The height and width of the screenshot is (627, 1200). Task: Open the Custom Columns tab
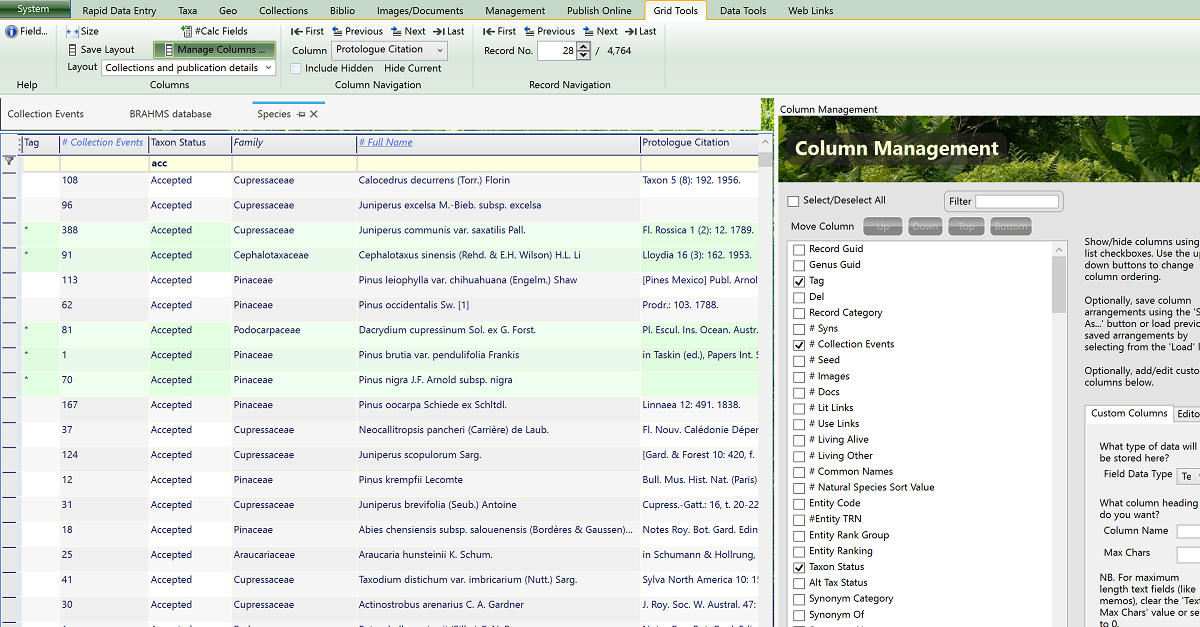(x=1129, y=413)
